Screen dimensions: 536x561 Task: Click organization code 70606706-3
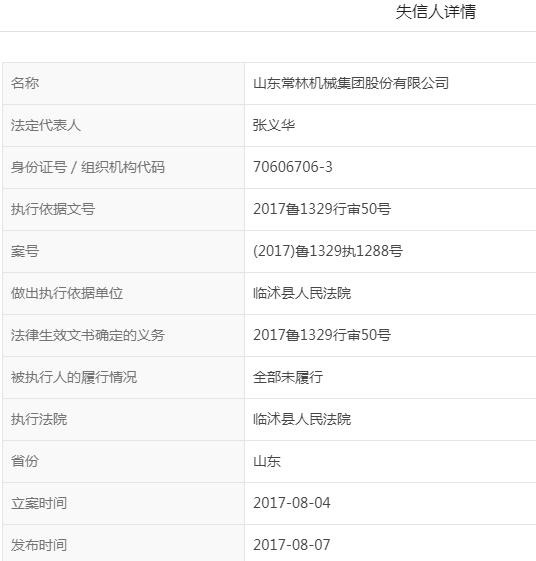coord(293,167)
